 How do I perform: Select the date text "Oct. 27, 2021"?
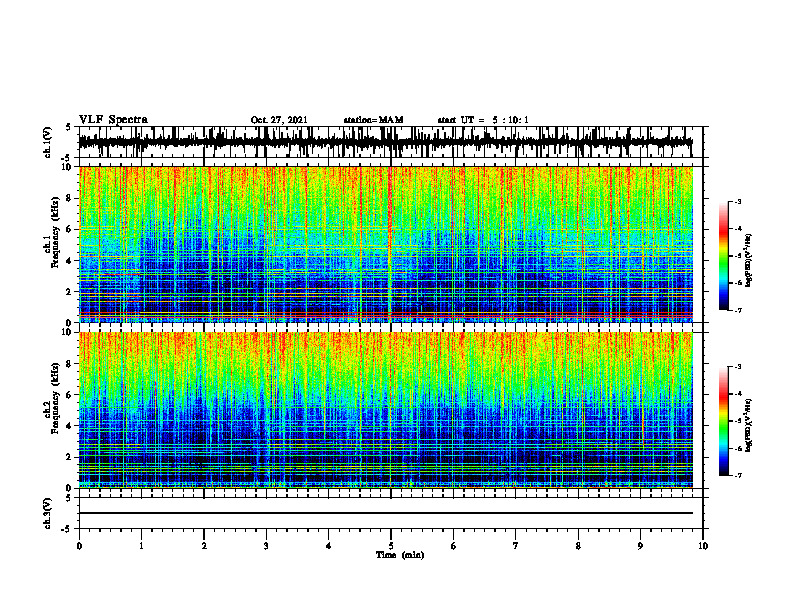279,120
